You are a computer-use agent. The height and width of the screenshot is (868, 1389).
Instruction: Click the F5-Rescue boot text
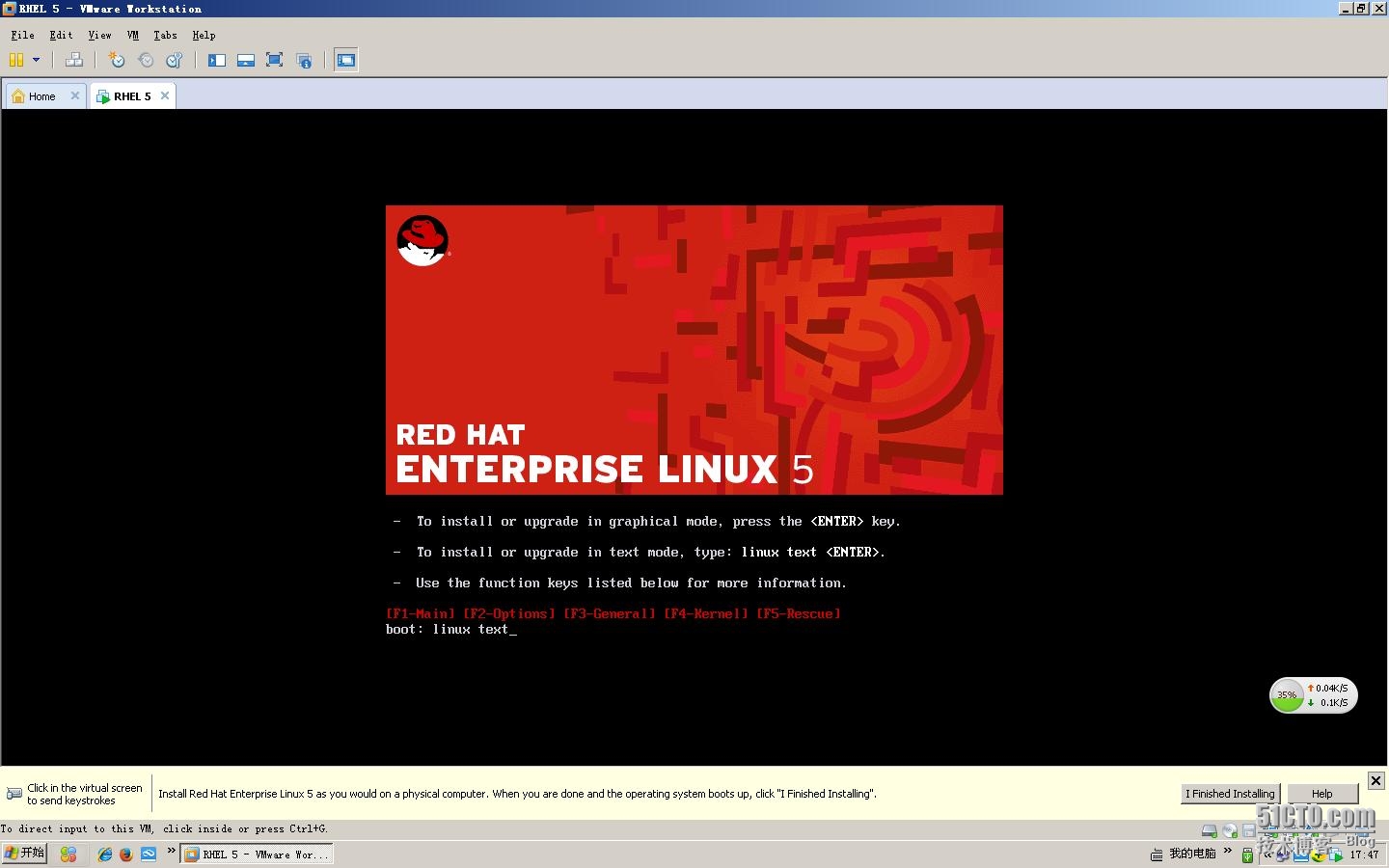pyautogui.click(x=799, y=613)
